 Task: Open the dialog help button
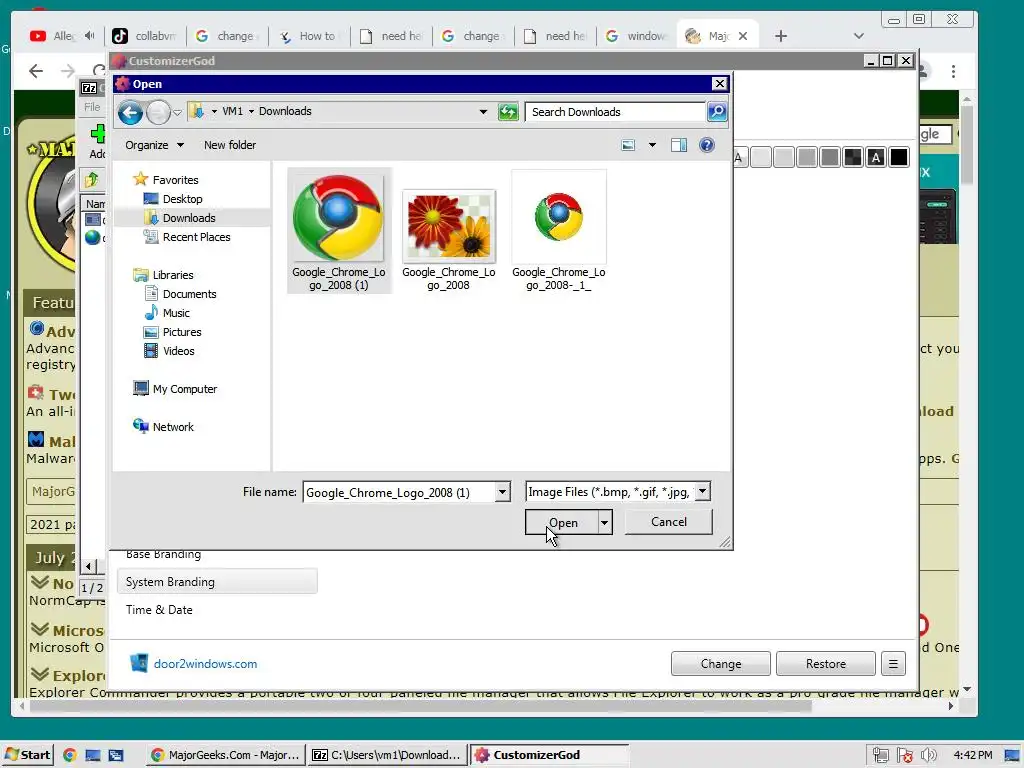(x=707, y=145)
